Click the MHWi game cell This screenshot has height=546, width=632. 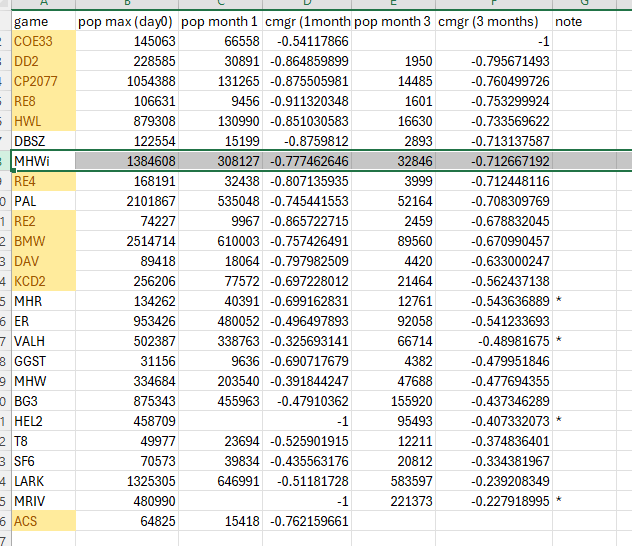44,161
